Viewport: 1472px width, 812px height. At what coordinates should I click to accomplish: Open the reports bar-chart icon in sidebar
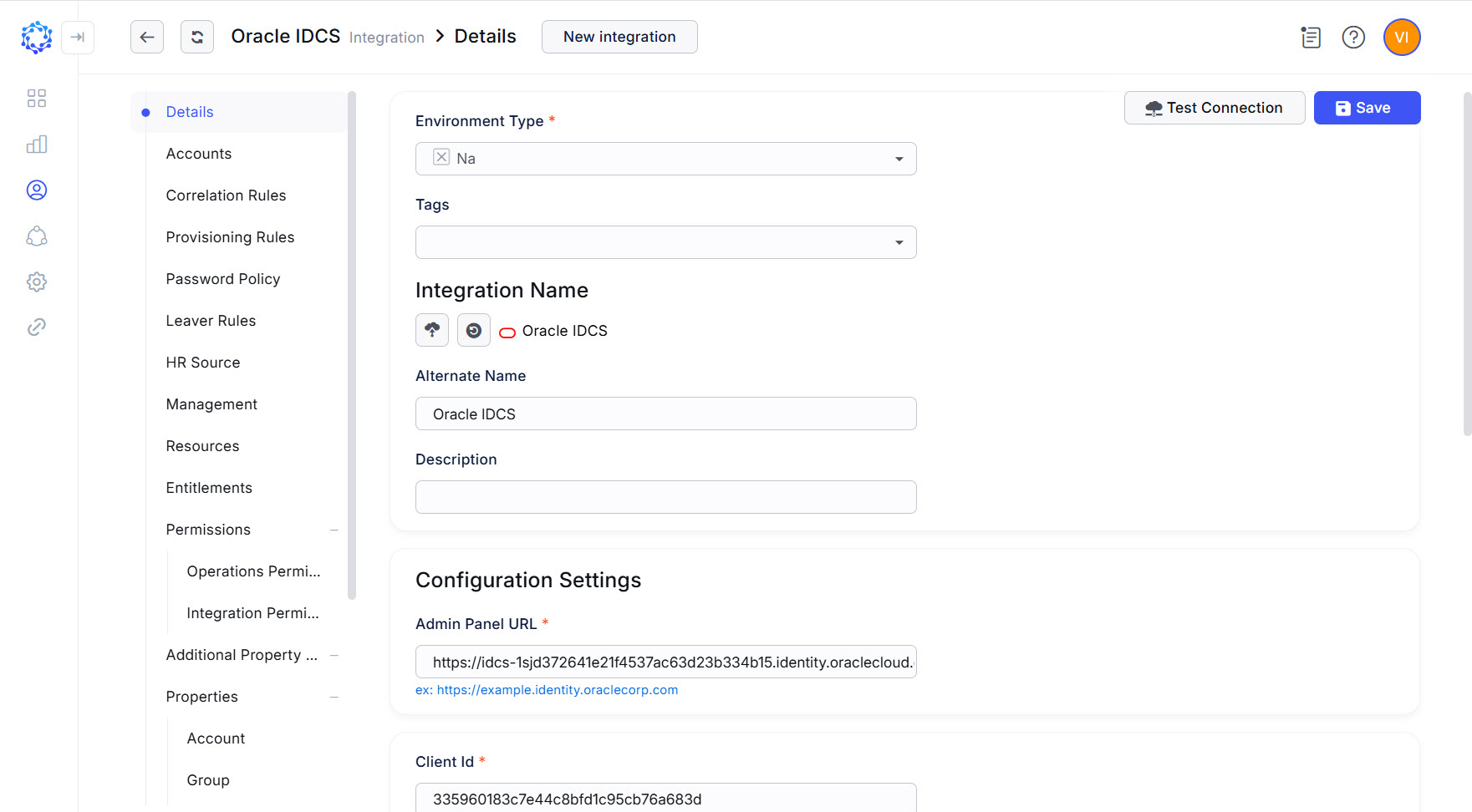point(36,144)
